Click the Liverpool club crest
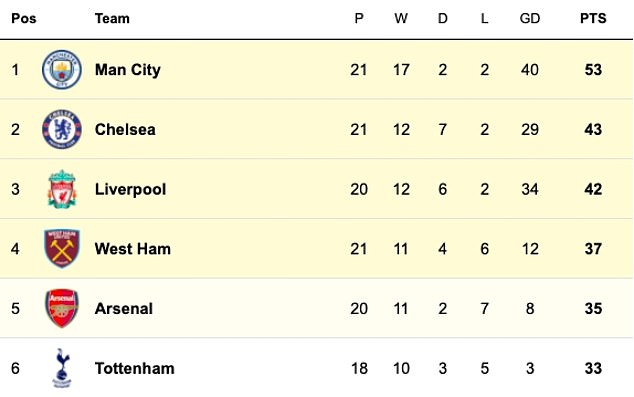634x397 pixels. [x=62, y=189]
